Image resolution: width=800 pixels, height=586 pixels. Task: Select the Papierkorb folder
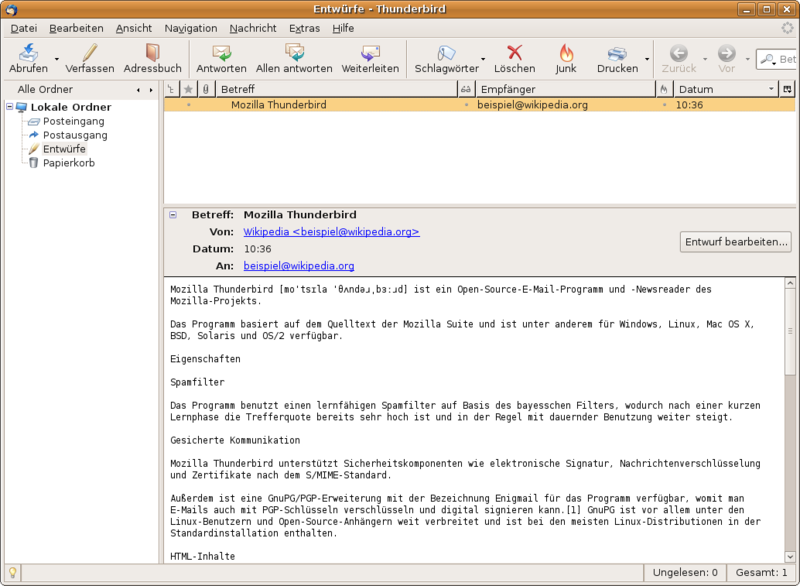(68, 163)
